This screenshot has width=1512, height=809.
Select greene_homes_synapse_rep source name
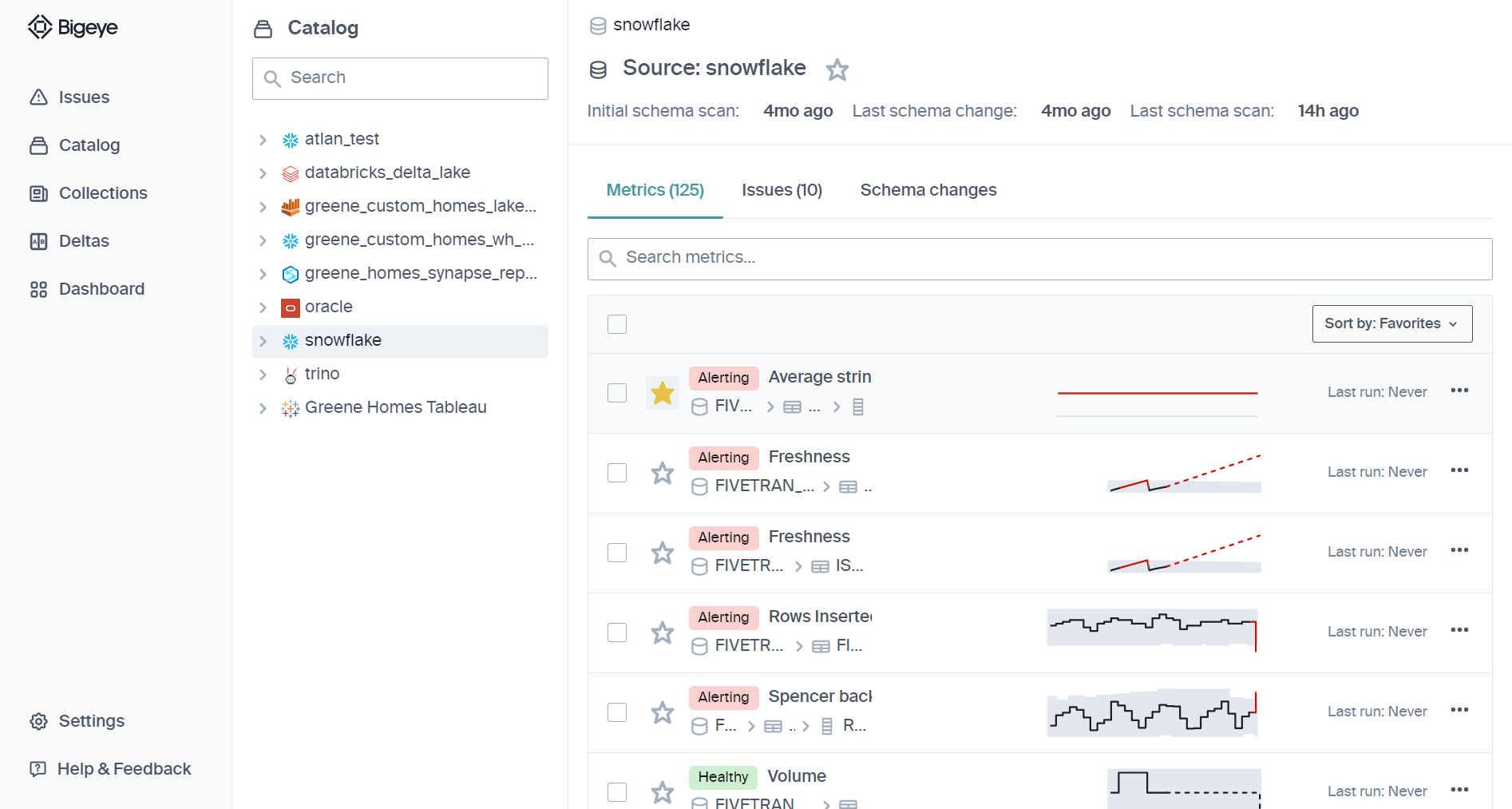[x=421, y=273]
